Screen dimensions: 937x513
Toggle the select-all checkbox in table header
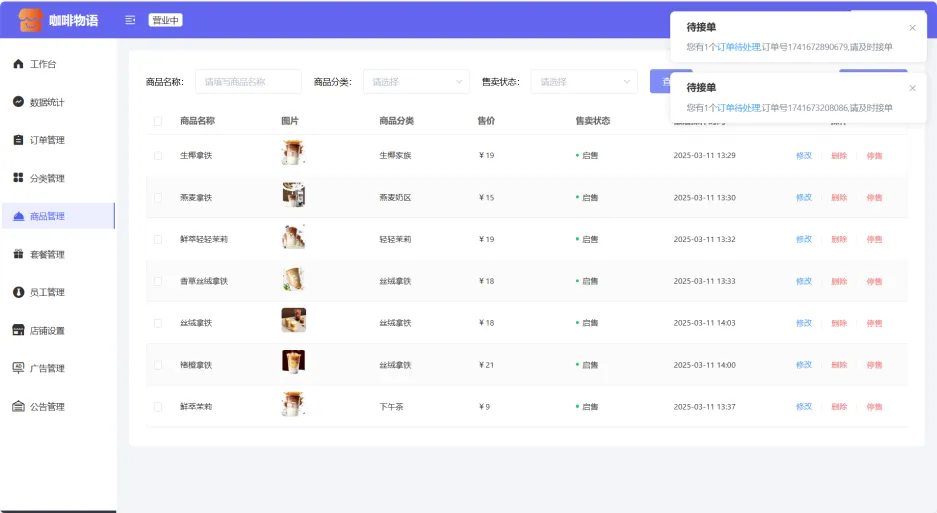click(x=157, y=121)
